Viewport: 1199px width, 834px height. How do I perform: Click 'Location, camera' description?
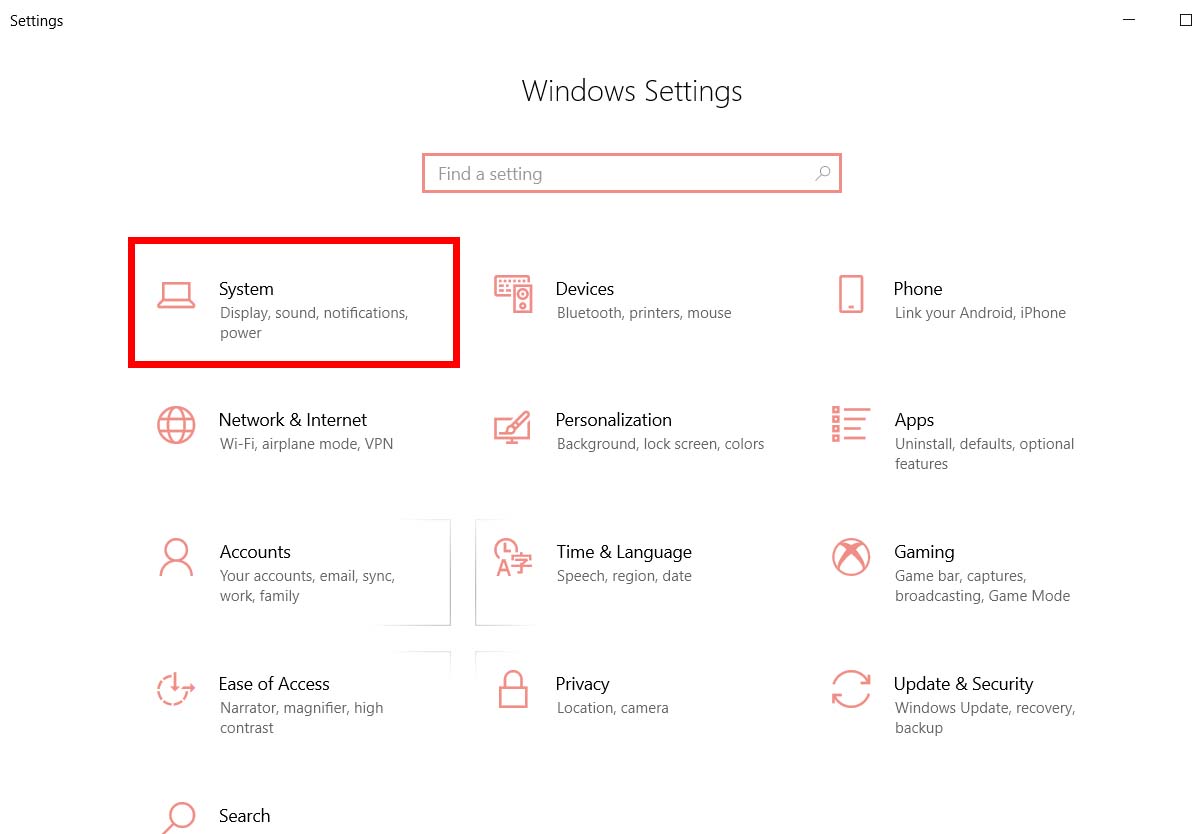click(x=612, y=708)
